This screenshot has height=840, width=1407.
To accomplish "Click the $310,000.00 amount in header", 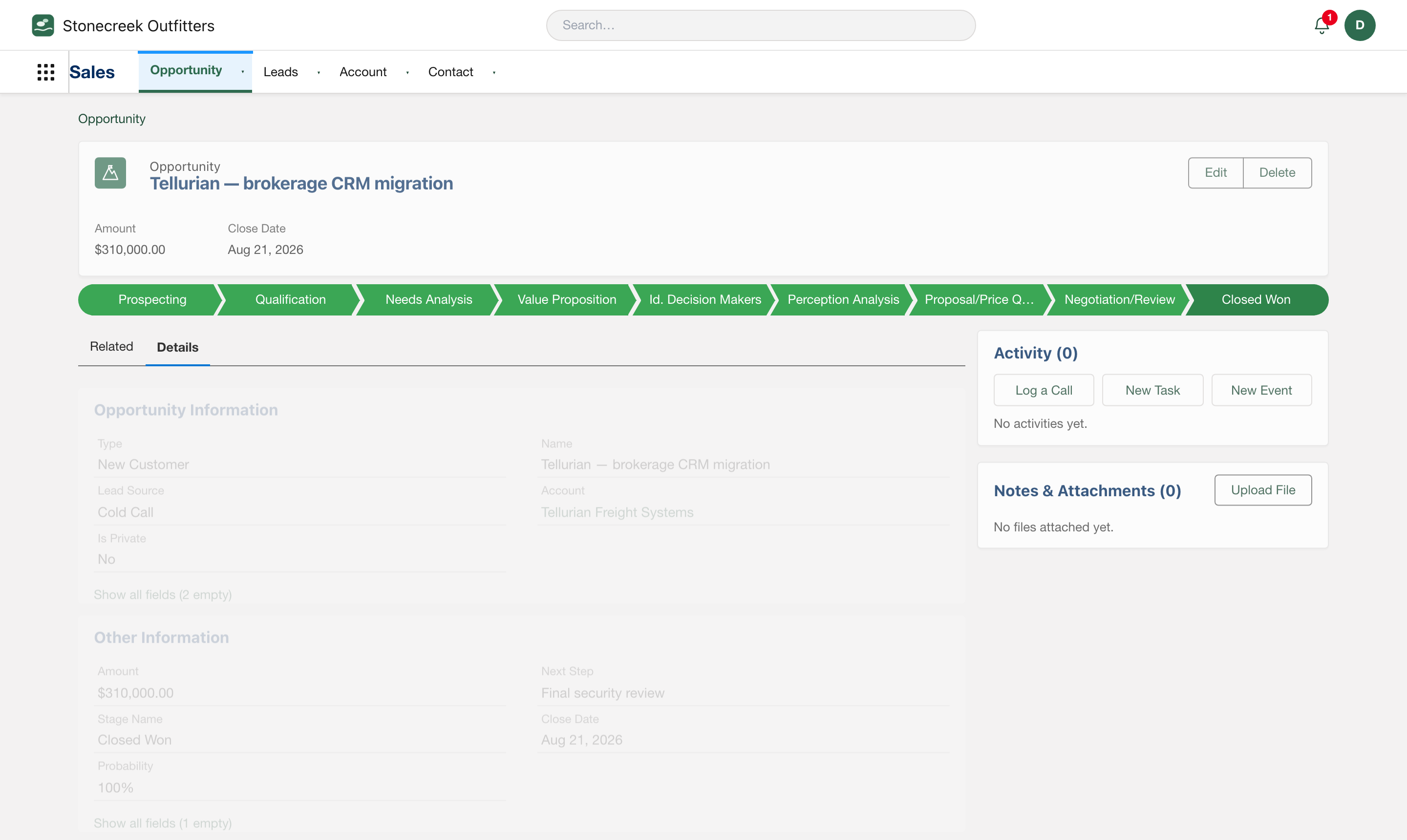I will pos(129,250).
